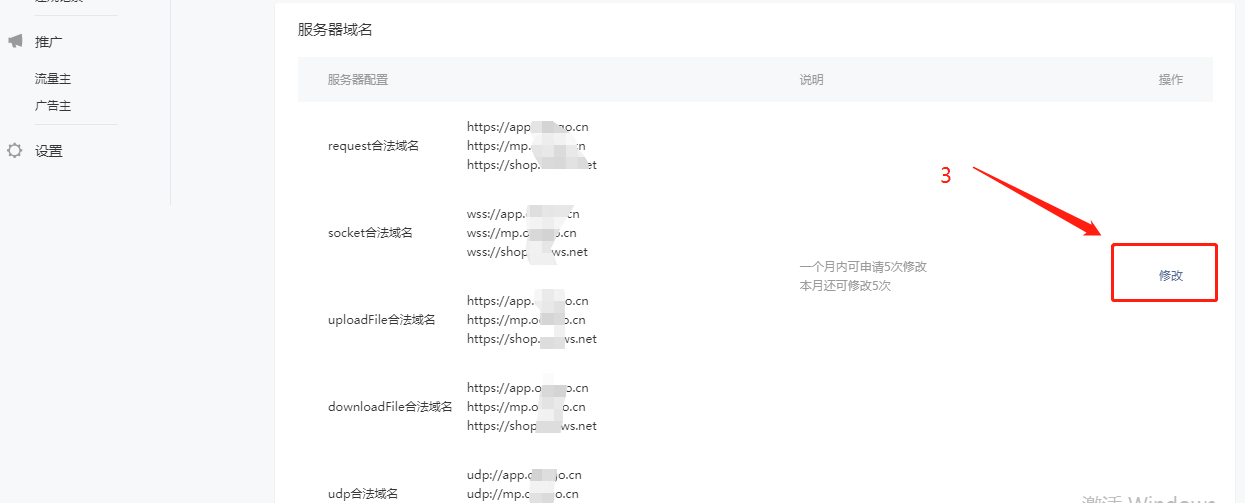Open the 设置 sidebar menu

point(49,151)
